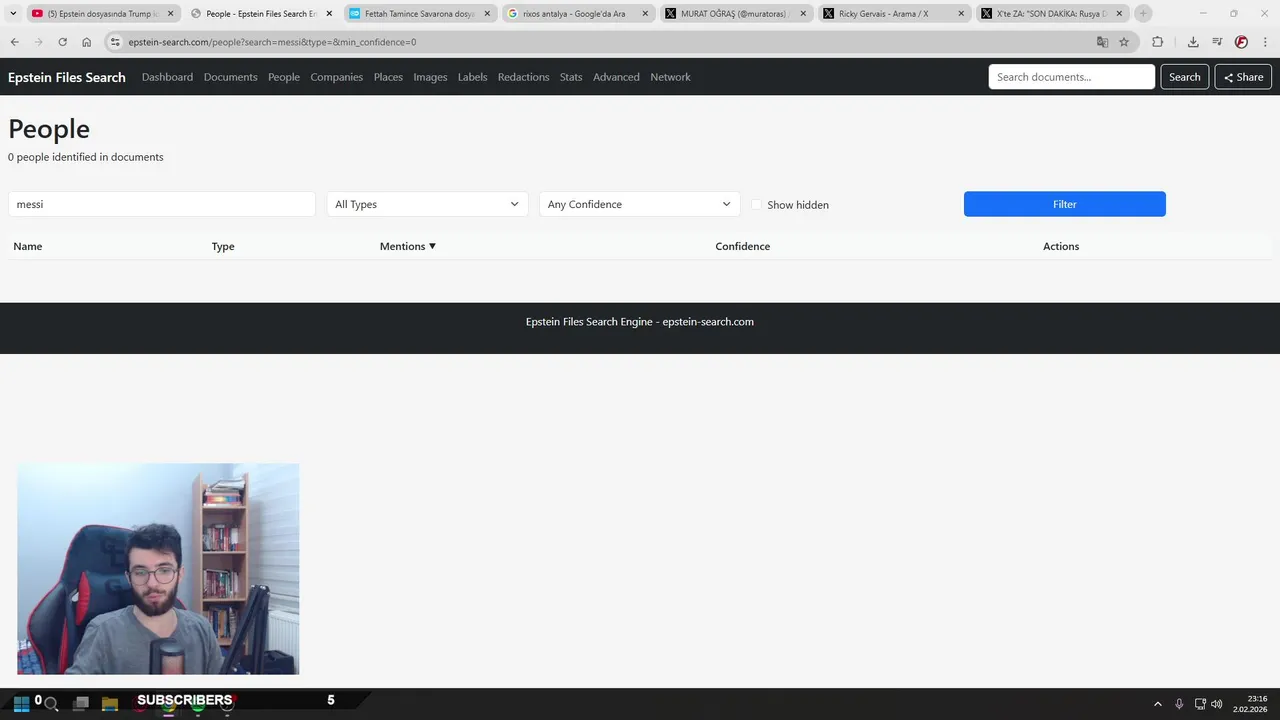Open the browser three-dot menu

[1265, 42]
